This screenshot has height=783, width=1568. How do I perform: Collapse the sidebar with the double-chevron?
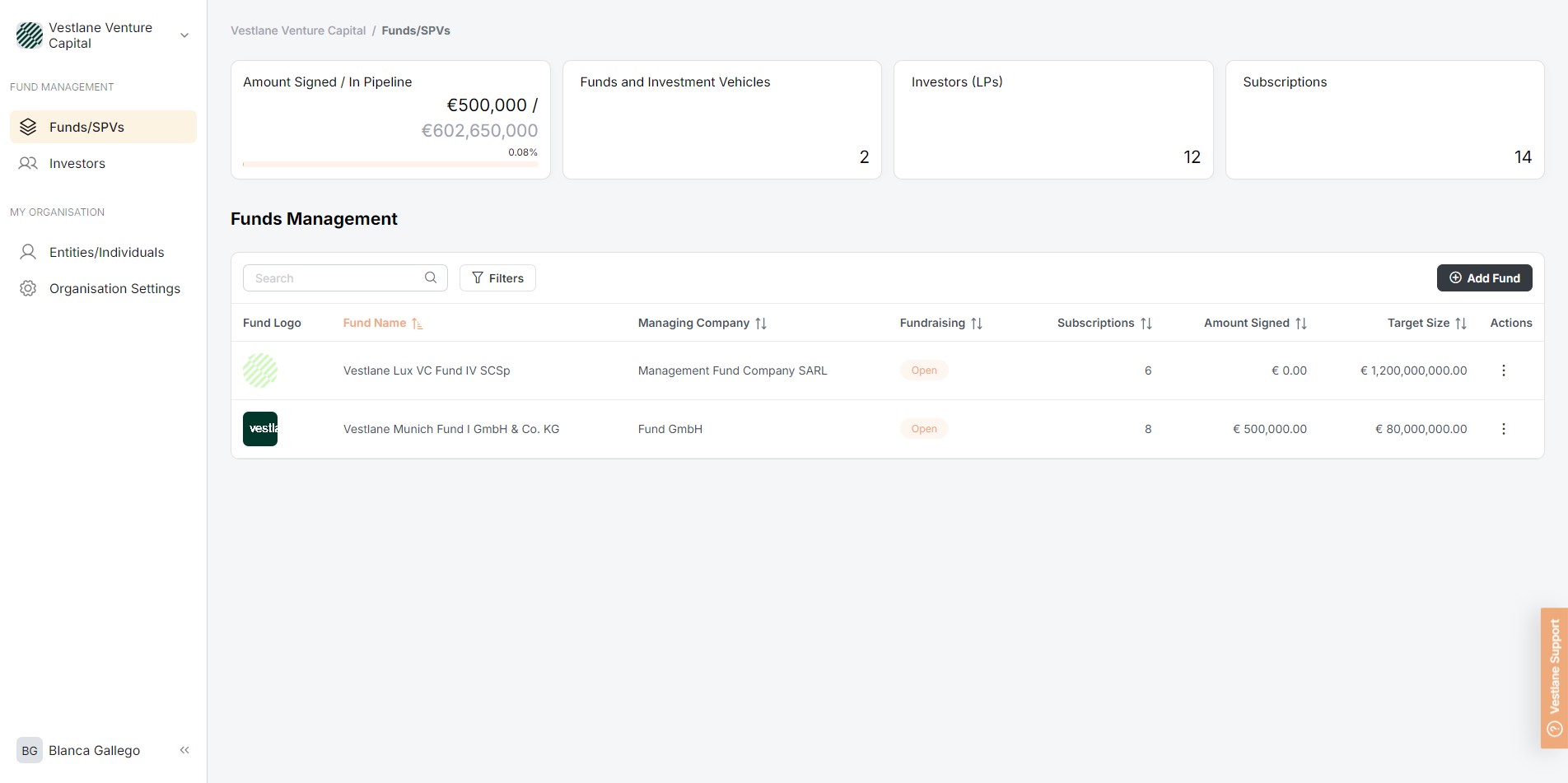(x=184, y=750)
